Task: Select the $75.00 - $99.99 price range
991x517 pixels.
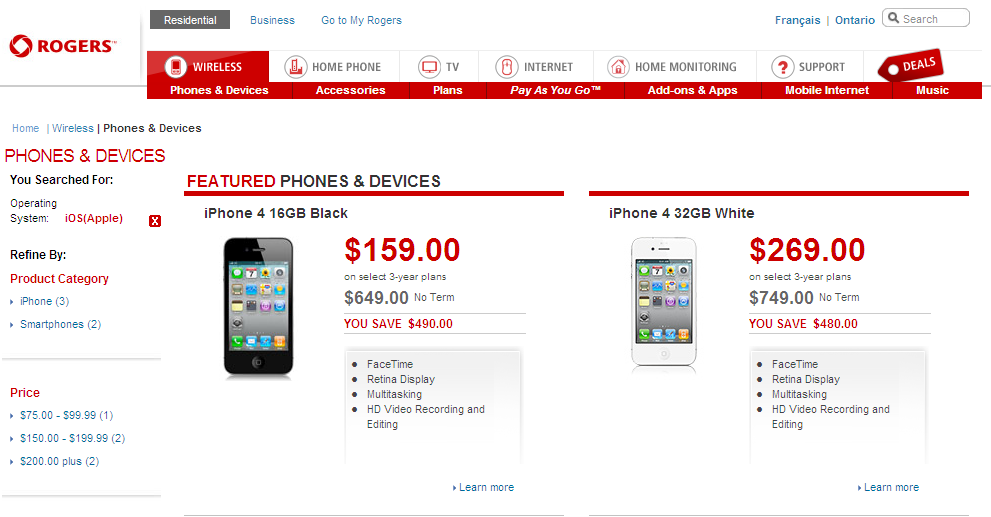Action: (x=66, y=415)
